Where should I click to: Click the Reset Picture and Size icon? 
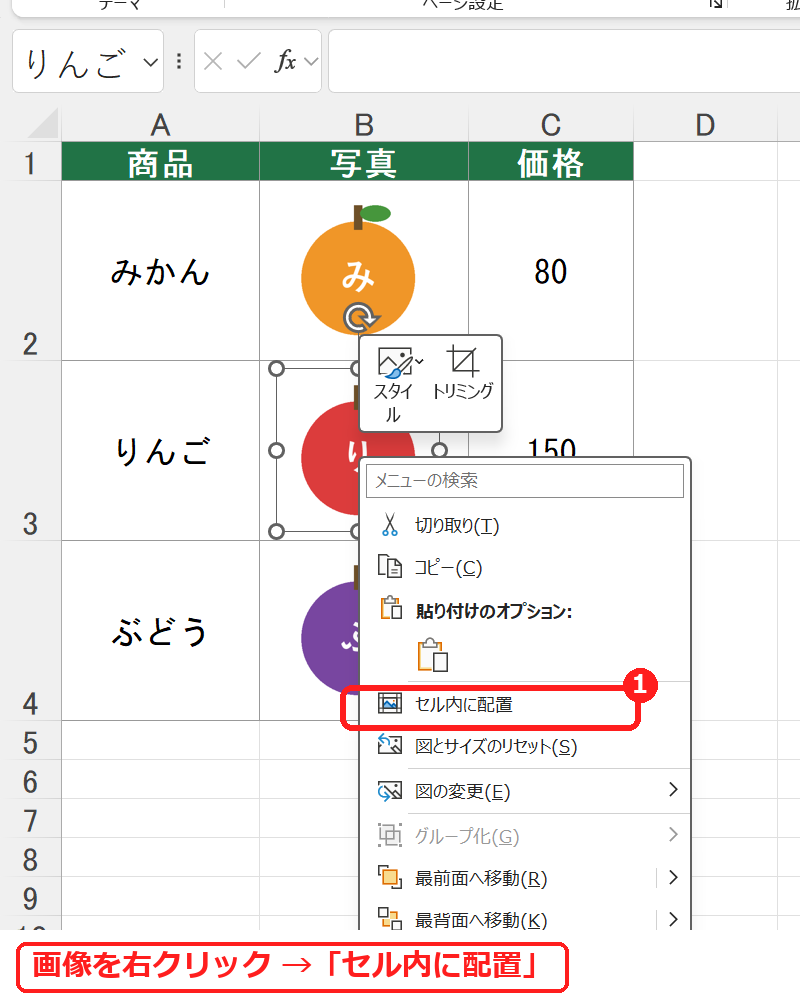click(x=390, y=744)
